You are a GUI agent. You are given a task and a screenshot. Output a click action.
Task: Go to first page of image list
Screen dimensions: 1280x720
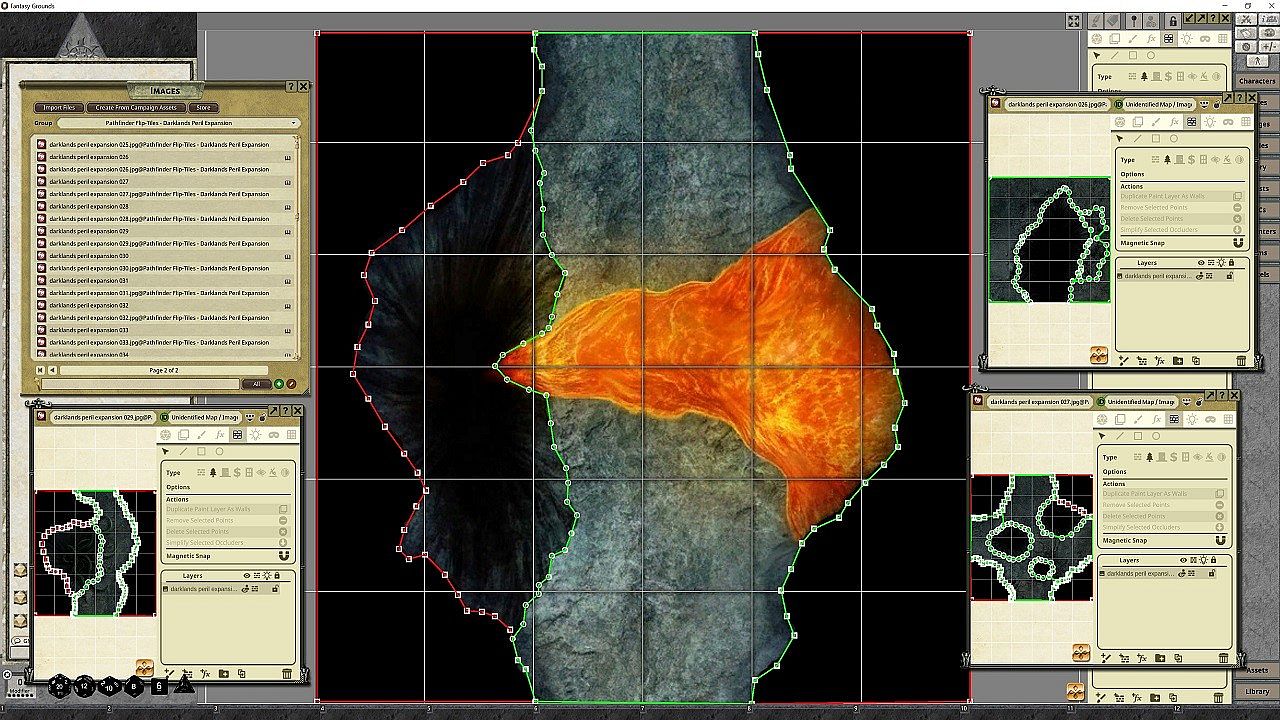click(x=40, y=370)
